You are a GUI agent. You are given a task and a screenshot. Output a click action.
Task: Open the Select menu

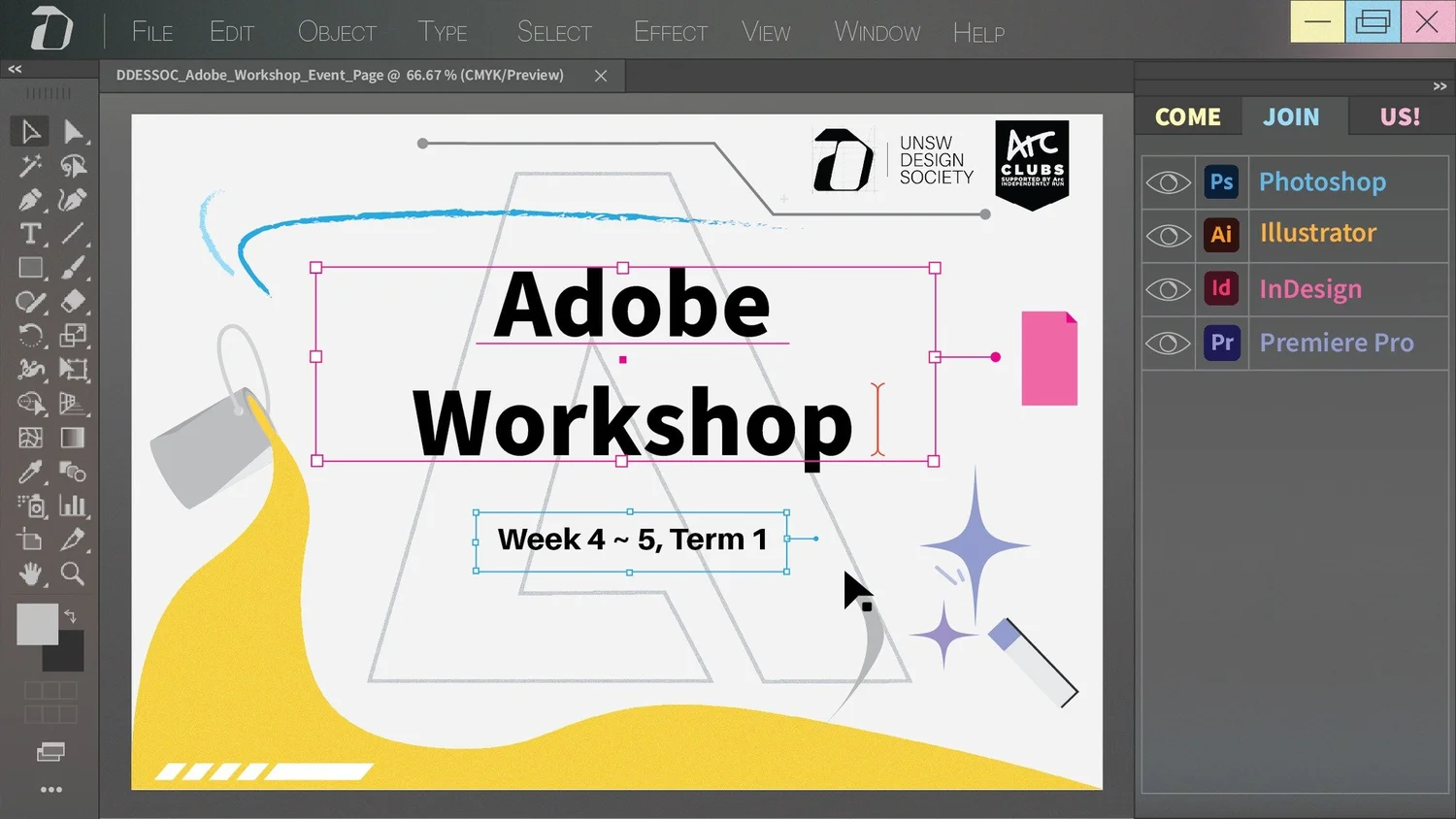pyautogui.click(x=554, y=32)
